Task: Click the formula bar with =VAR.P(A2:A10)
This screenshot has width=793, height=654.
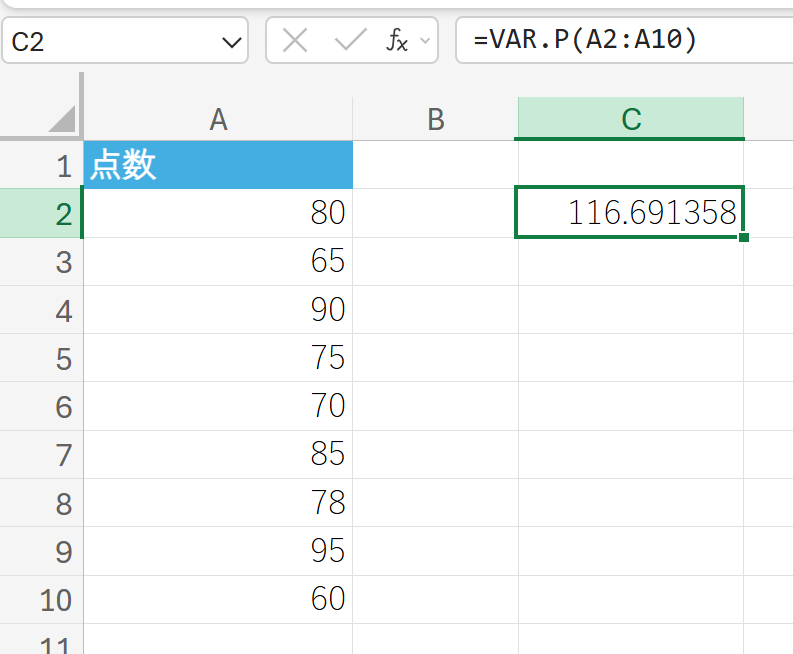Action: pyautogui.click(x=620, y=41)
